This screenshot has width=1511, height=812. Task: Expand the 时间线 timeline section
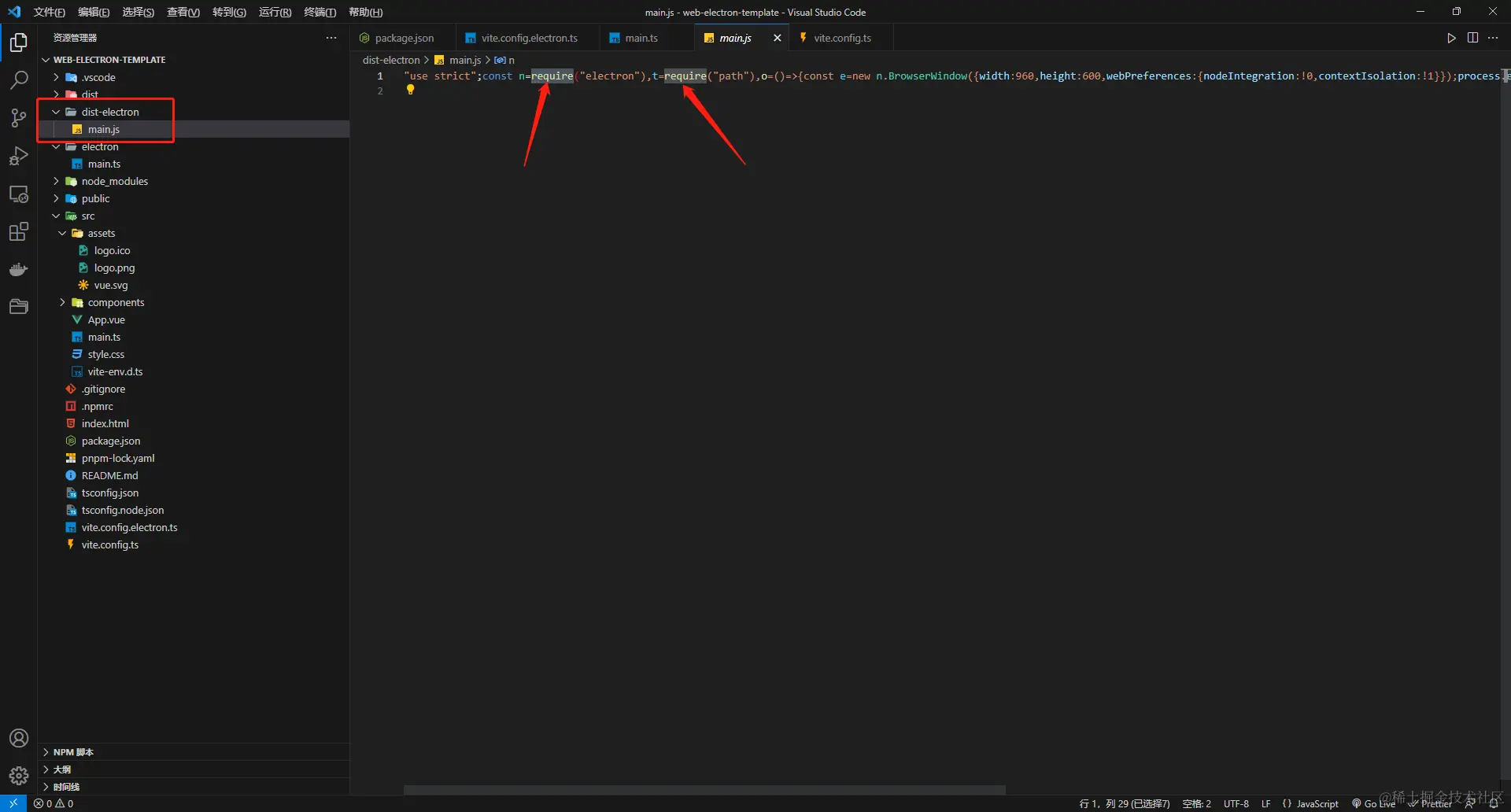(x=194, y=787)
